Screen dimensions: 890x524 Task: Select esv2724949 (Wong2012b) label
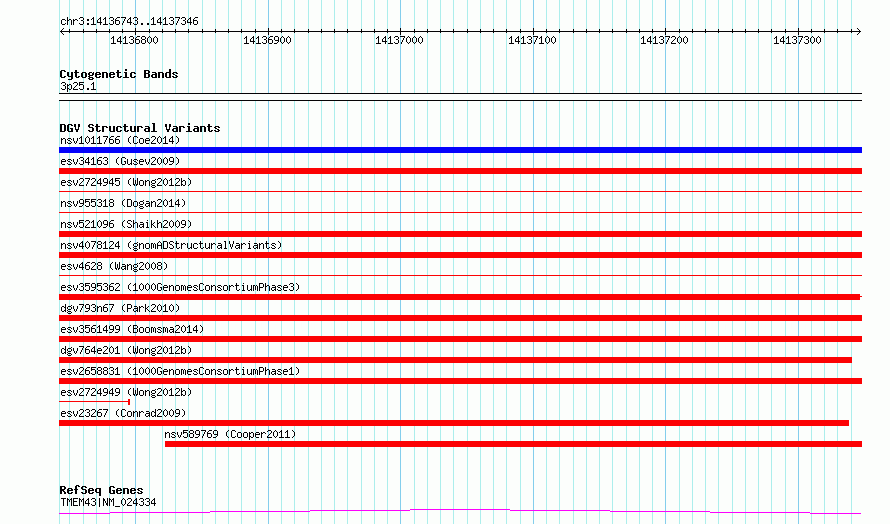[126, 392]
